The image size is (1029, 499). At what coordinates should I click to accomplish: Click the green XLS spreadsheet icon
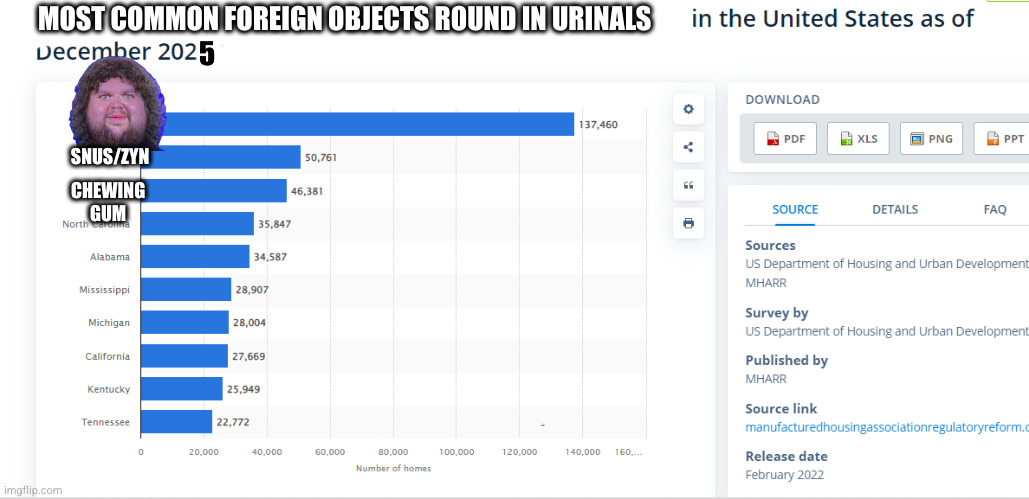tap(846, 139)
